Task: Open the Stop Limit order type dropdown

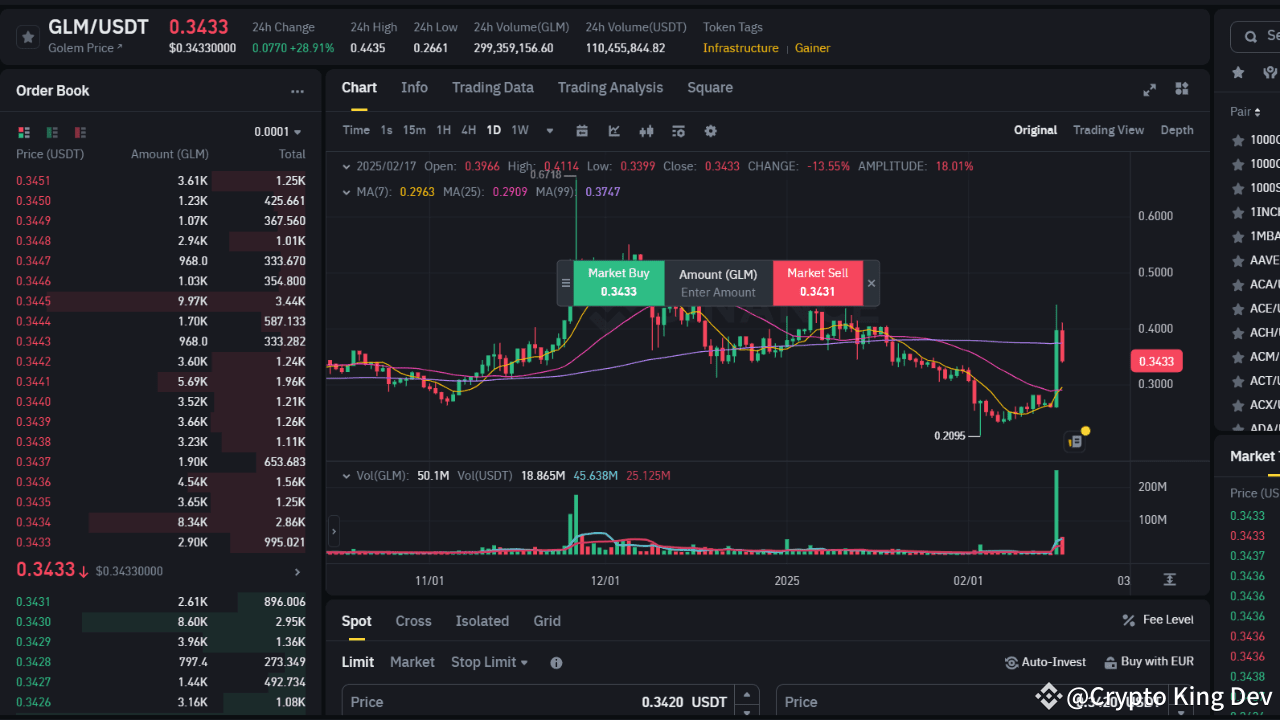Action: [489, 662]
